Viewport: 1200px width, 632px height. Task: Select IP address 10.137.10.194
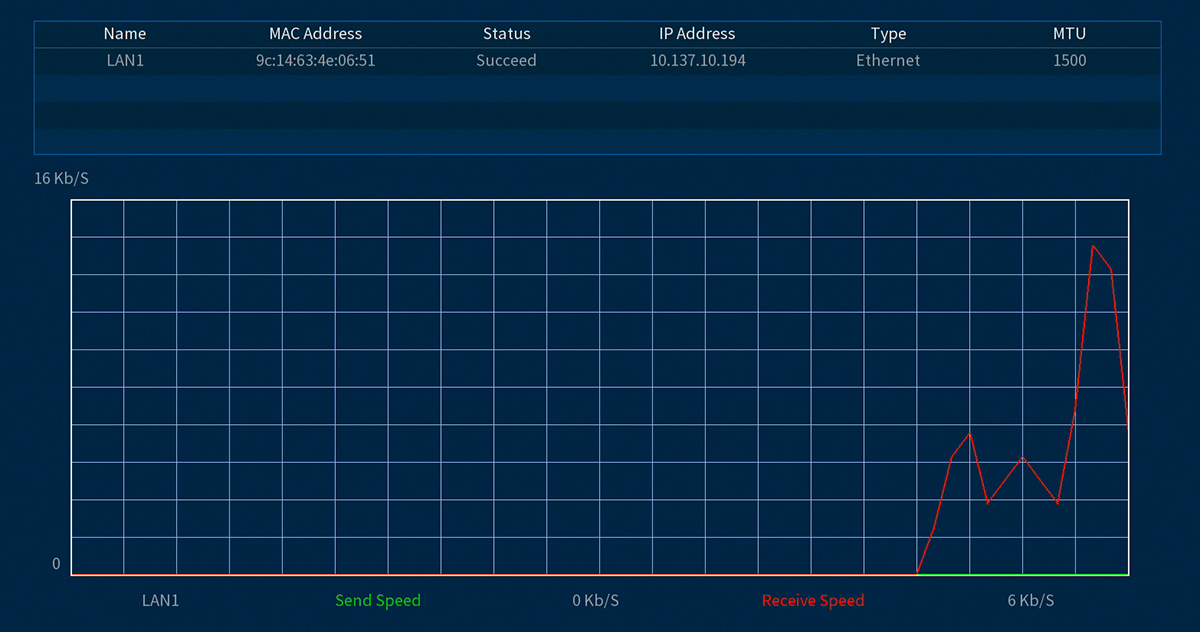(697, 60)
